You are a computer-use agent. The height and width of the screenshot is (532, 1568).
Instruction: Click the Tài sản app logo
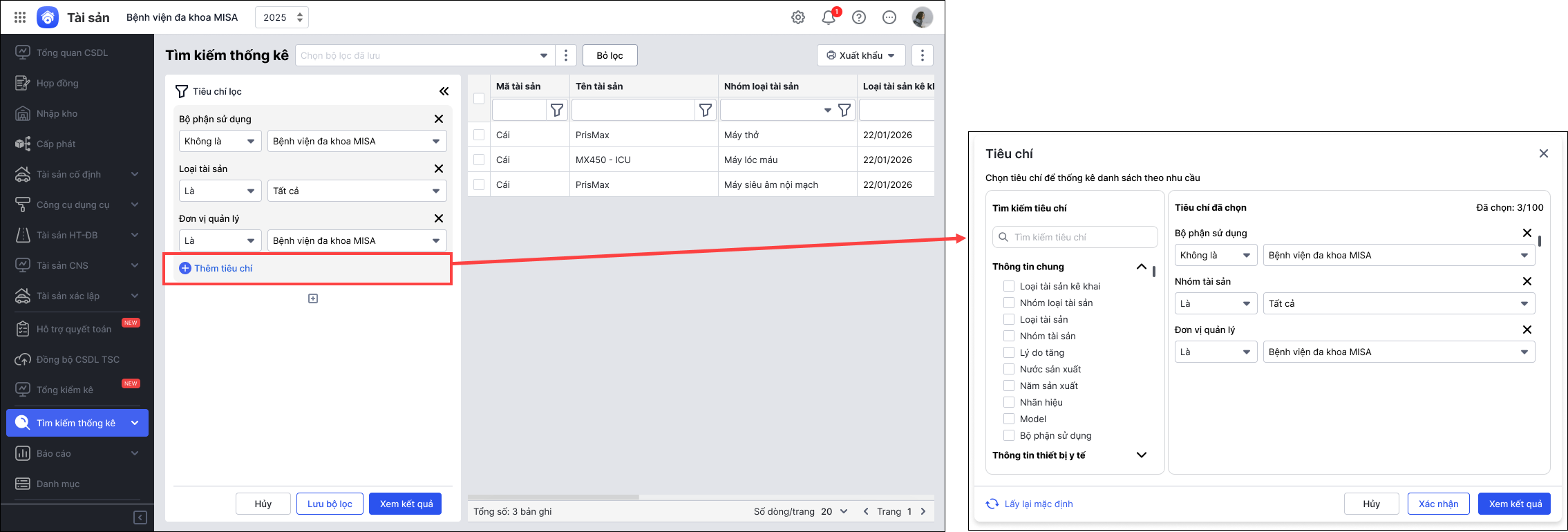pyautogui.click(x=48, y=17)
